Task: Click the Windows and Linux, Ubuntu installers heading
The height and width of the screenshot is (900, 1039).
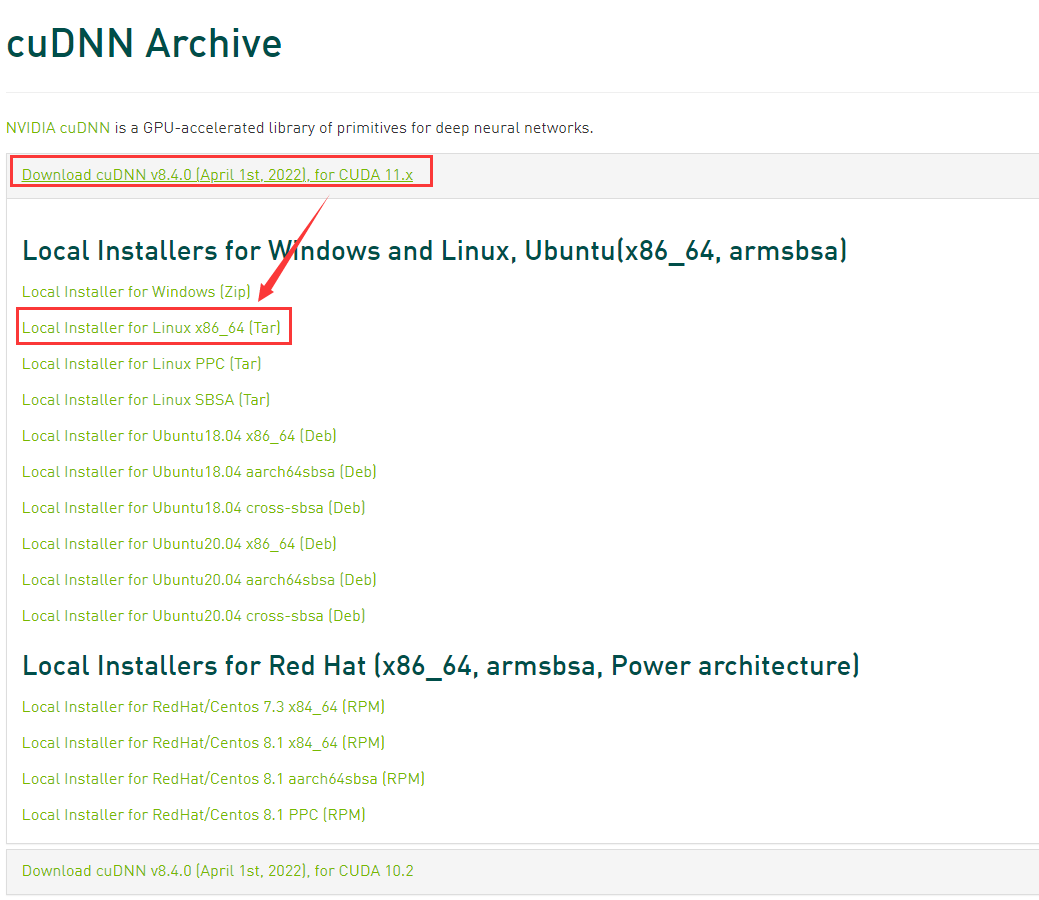Action: coord(435,251)
